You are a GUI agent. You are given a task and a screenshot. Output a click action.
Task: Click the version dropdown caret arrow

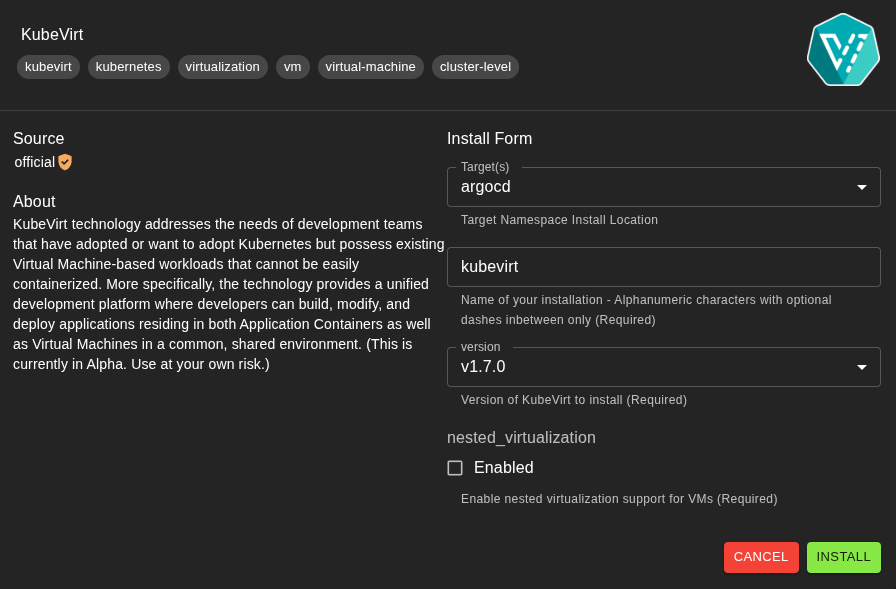click(x=861, y=367)
